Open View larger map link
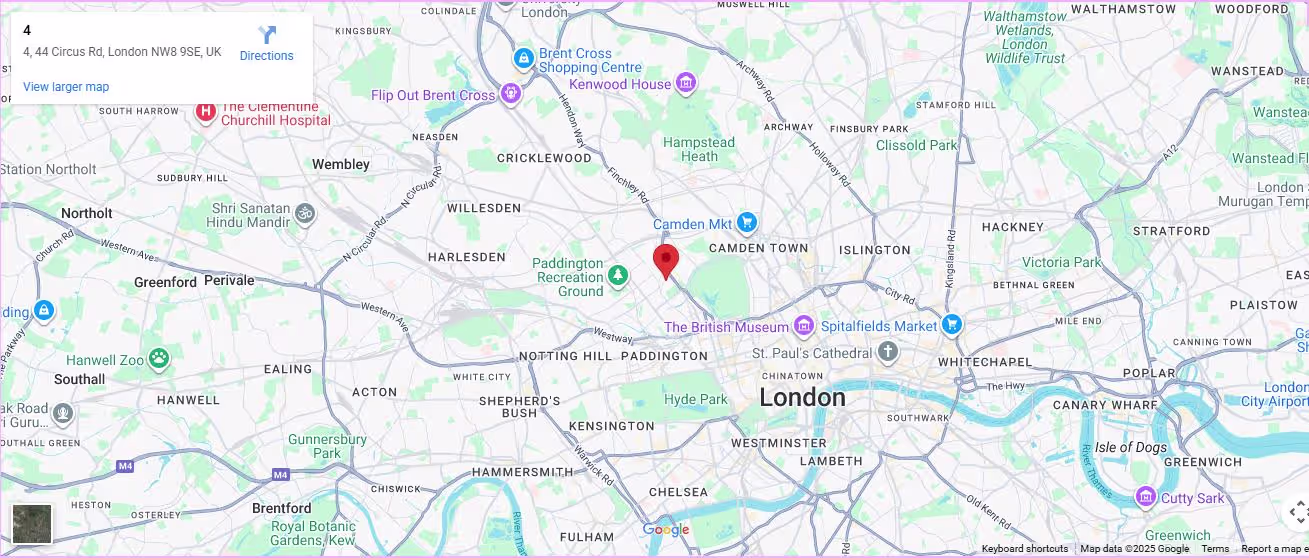This screenshot has width=1309, height=558. 66,87
